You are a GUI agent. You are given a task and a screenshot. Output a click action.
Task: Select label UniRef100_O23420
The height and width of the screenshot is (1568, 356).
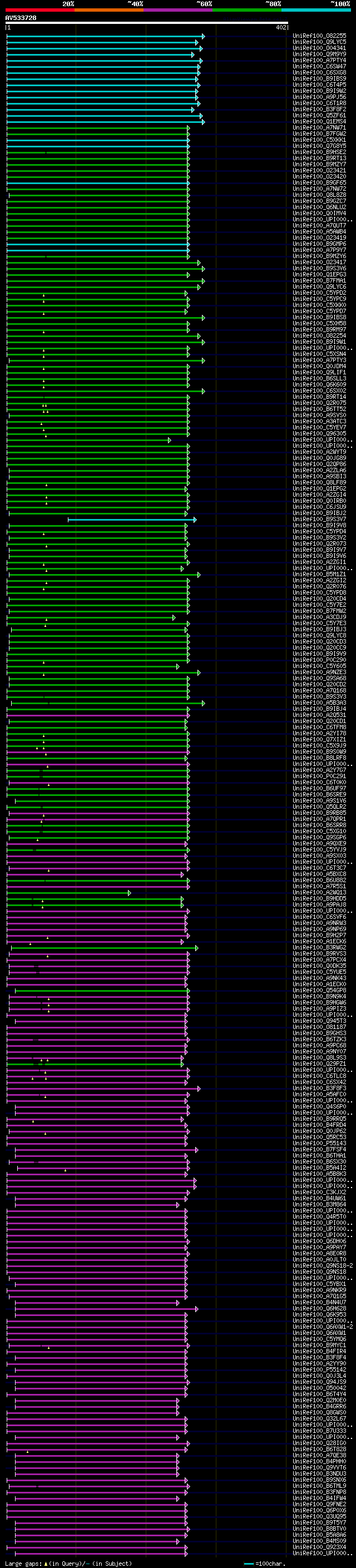[x=319, y=176]
